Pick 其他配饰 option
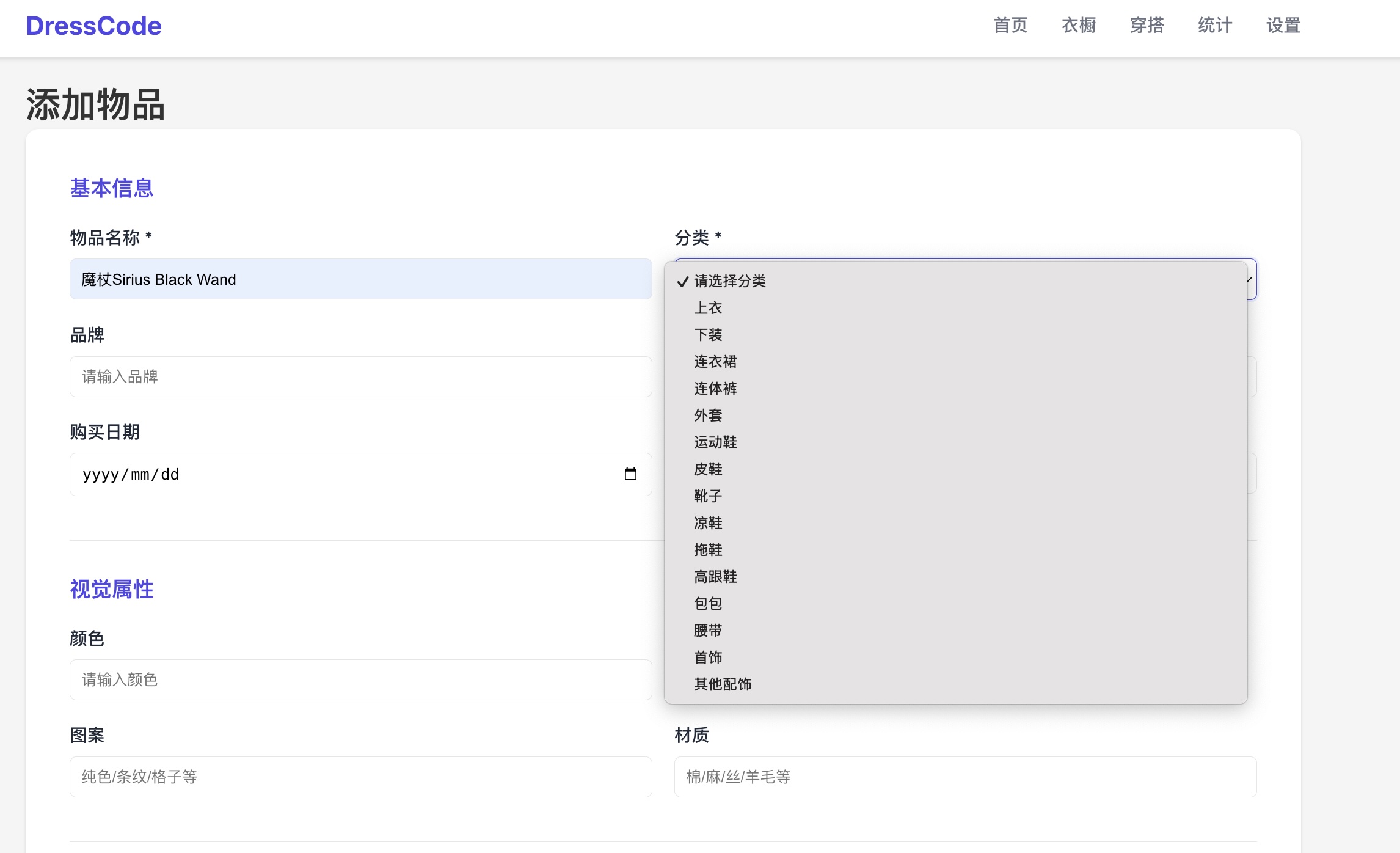The height and width of the screenshot is (853, 1400). pos(723,684)
